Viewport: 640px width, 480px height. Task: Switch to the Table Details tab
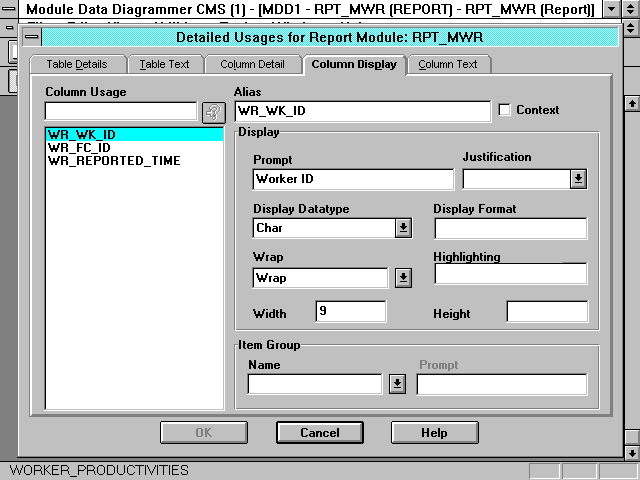(77, 64)
